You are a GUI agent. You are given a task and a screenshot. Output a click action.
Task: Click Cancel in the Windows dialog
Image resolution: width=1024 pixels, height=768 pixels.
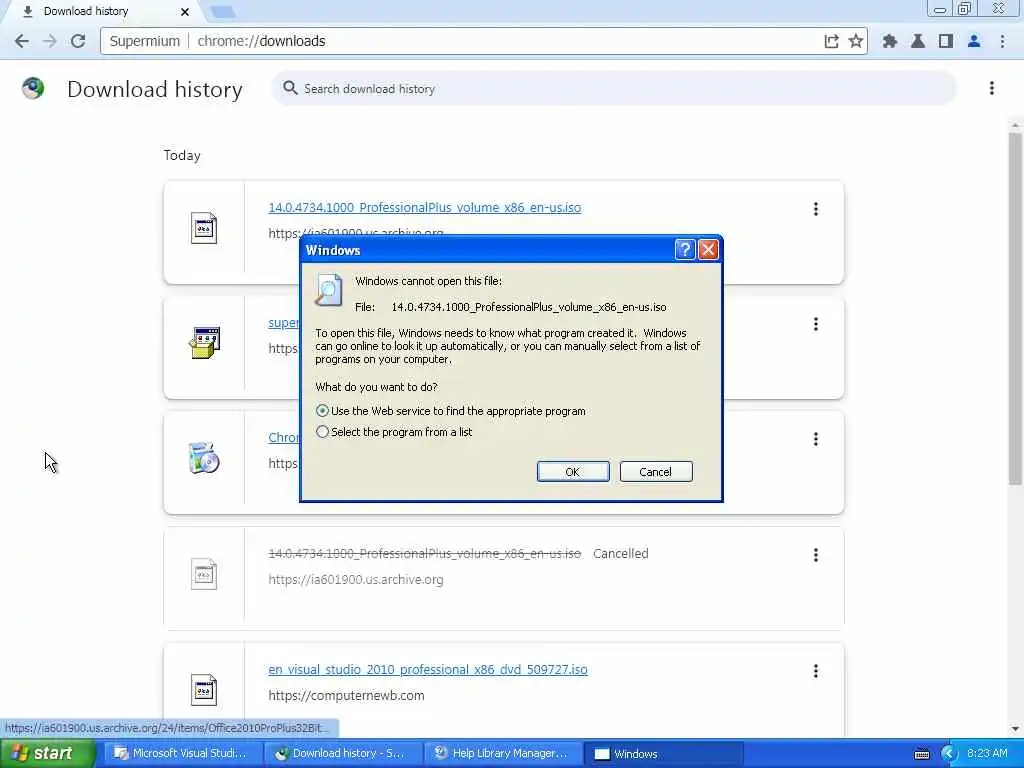coord(656,472)
